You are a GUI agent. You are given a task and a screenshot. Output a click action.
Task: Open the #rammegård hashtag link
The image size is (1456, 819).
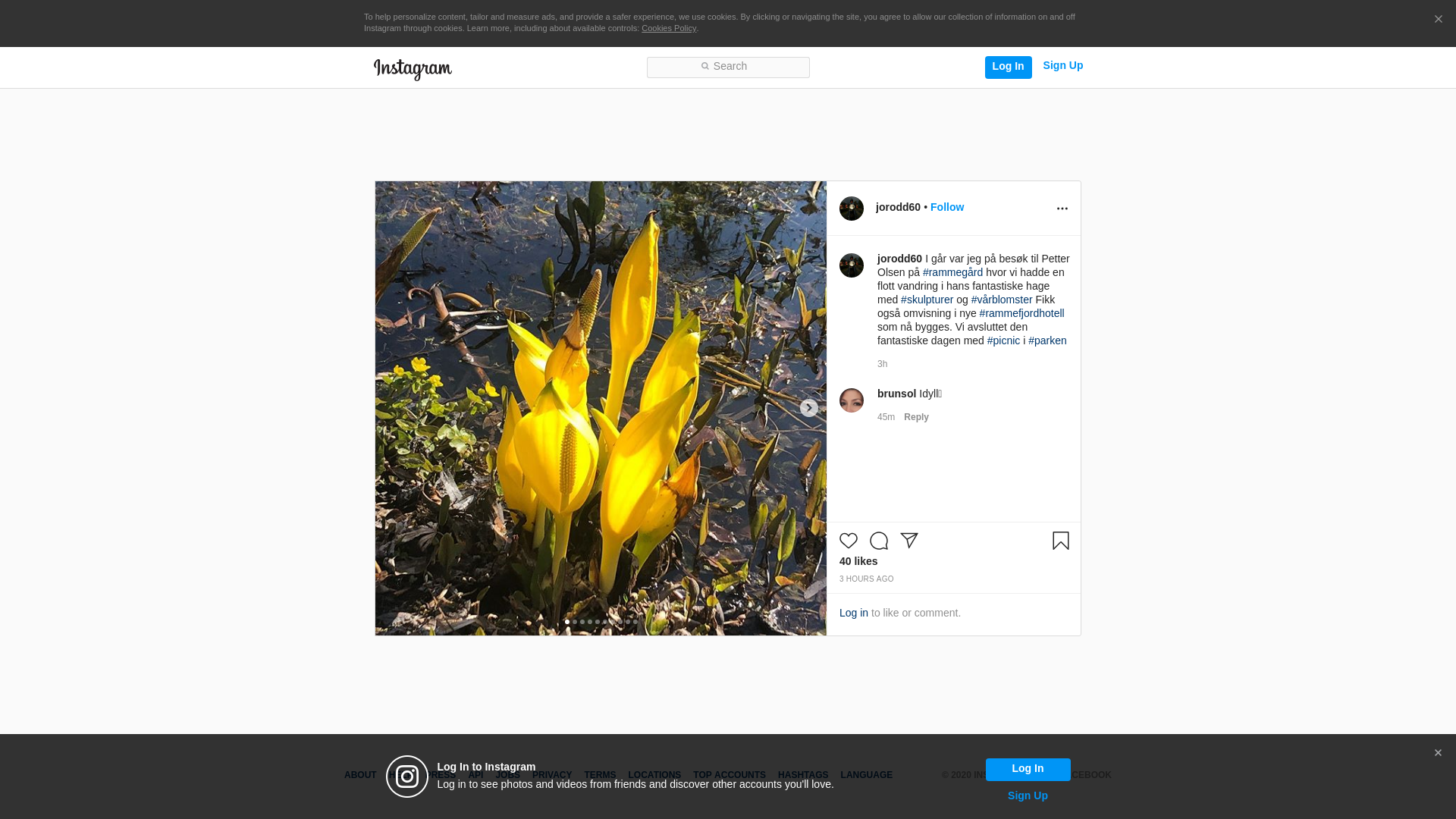click(x=952, y=272)
